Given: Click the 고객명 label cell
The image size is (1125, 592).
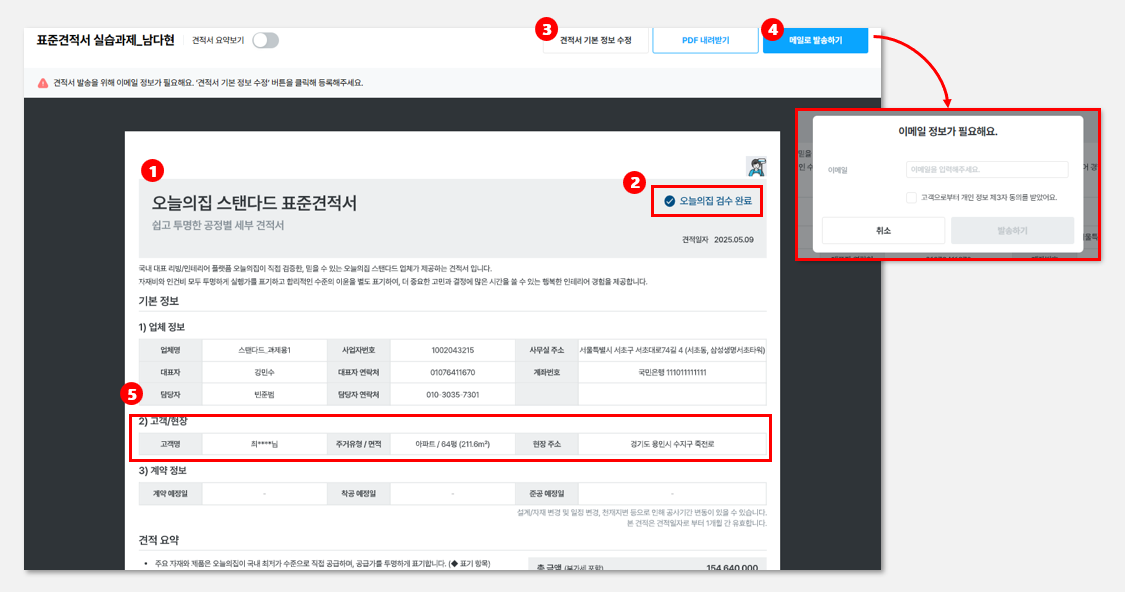Looking at the screenshot, I should point(170,444).
